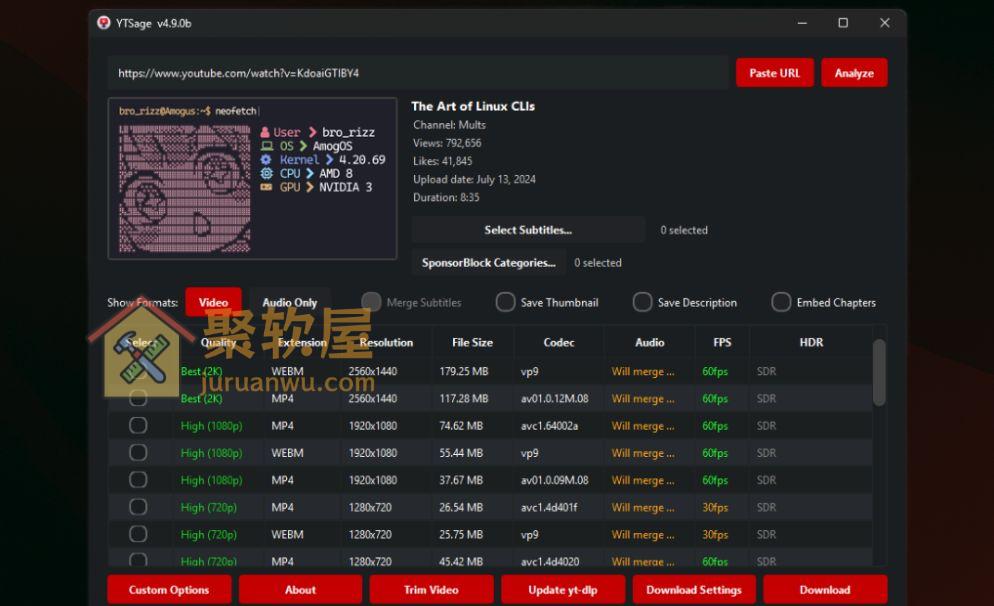The height and width of the screenshot is (606, 994).
Task: Open the About dialog
Action: click(300, 590)
